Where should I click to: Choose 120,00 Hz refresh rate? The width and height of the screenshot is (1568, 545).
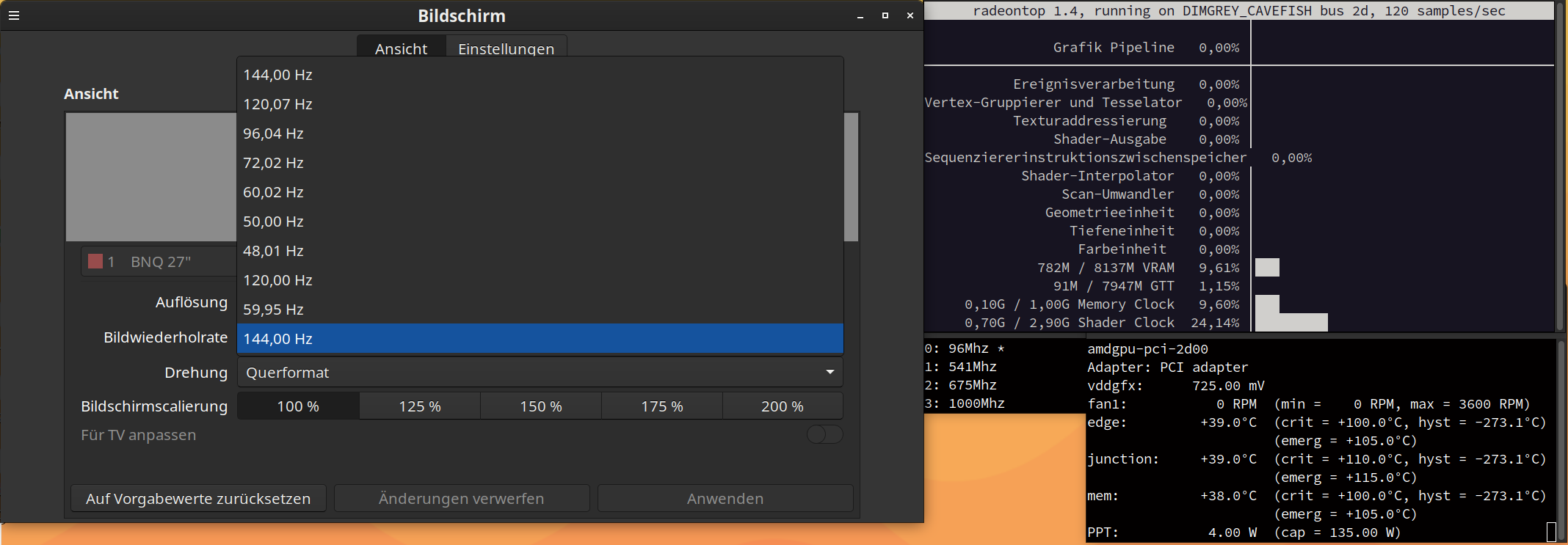tap(540, 280)
